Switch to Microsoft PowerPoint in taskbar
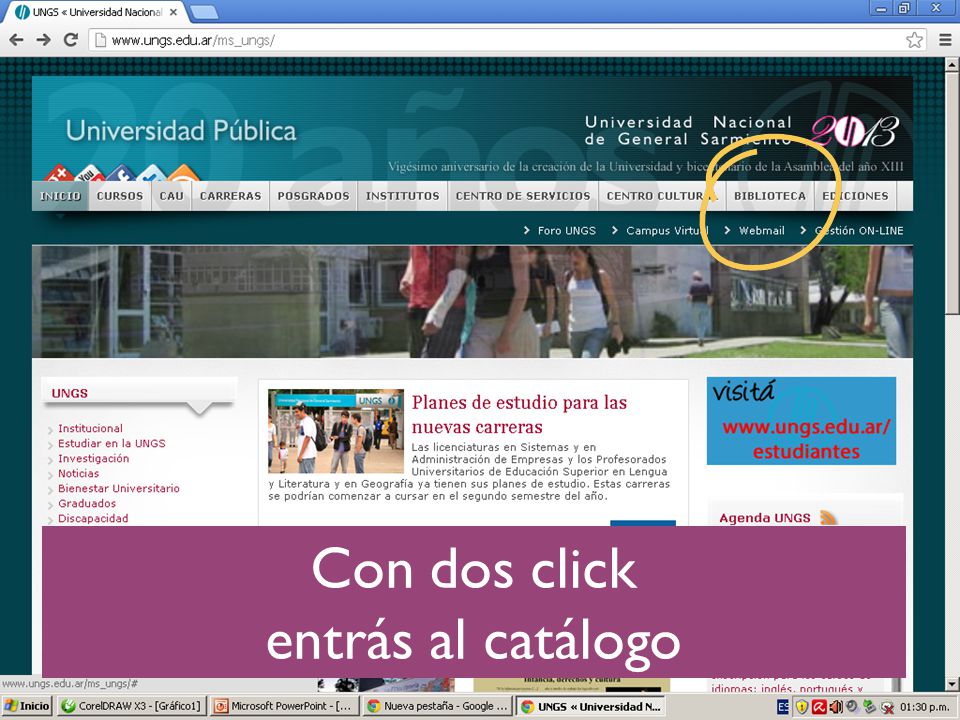 [283, 706]
